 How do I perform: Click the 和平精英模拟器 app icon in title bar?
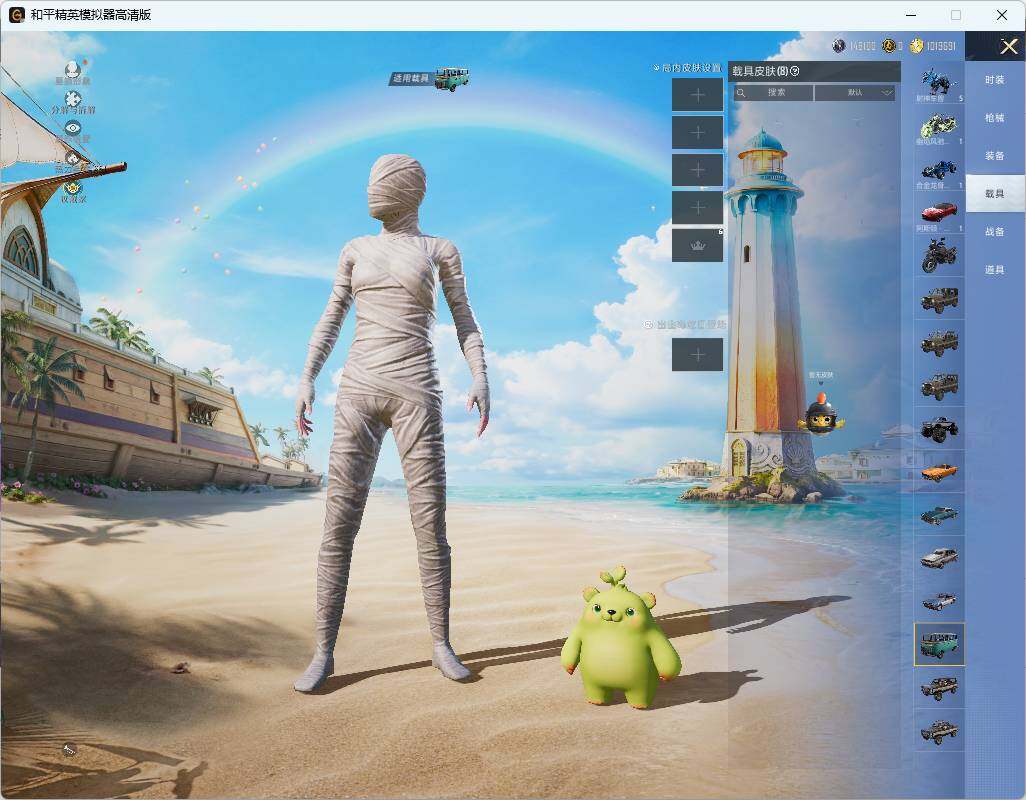pyautogui.click(x=16, y=14)
